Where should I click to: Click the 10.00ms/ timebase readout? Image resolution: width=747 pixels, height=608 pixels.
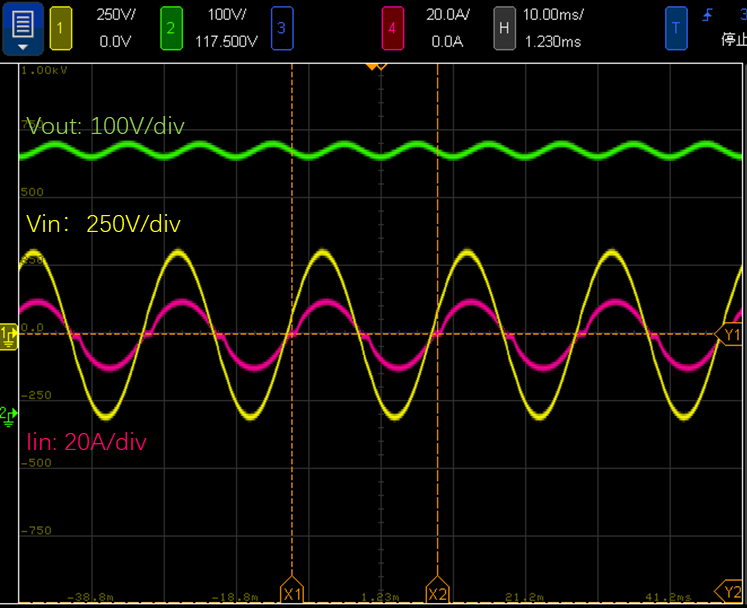554,16
